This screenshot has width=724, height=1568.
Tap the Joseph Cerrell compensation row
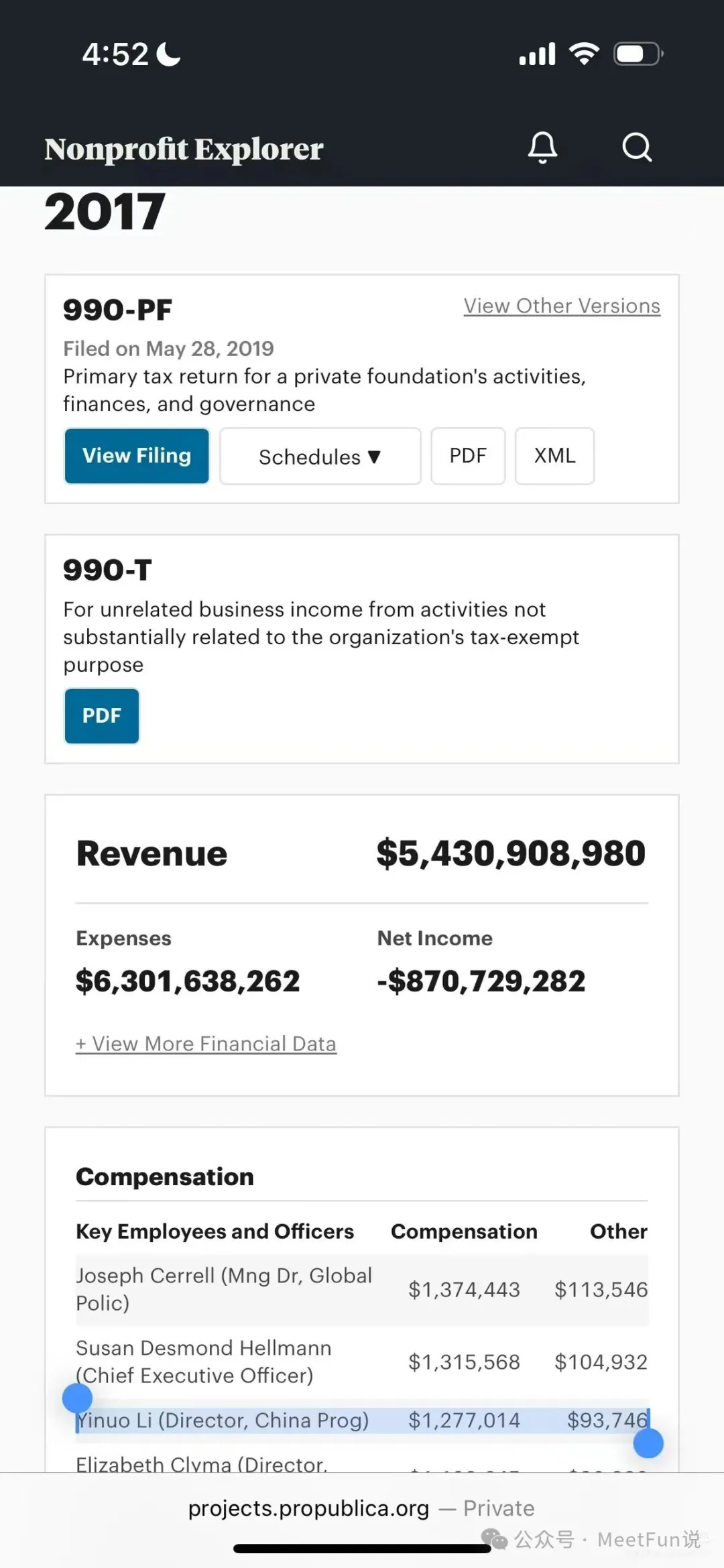point(362,1289)
